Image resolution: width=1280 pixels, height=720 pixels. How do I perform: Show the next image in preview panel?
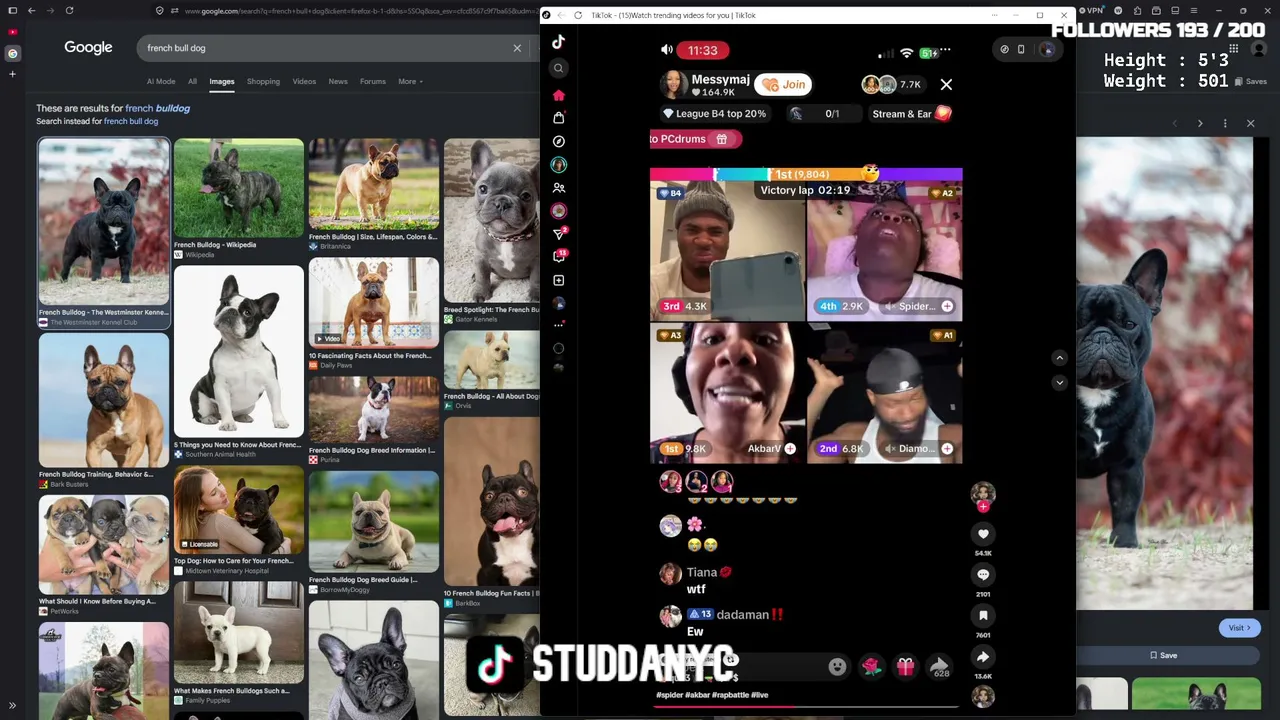click(1200, 123)
